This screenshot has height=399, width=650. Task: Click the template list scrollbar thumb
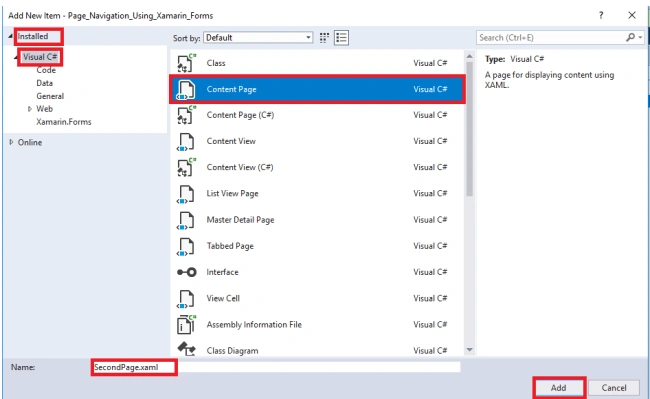pos(470,128)
